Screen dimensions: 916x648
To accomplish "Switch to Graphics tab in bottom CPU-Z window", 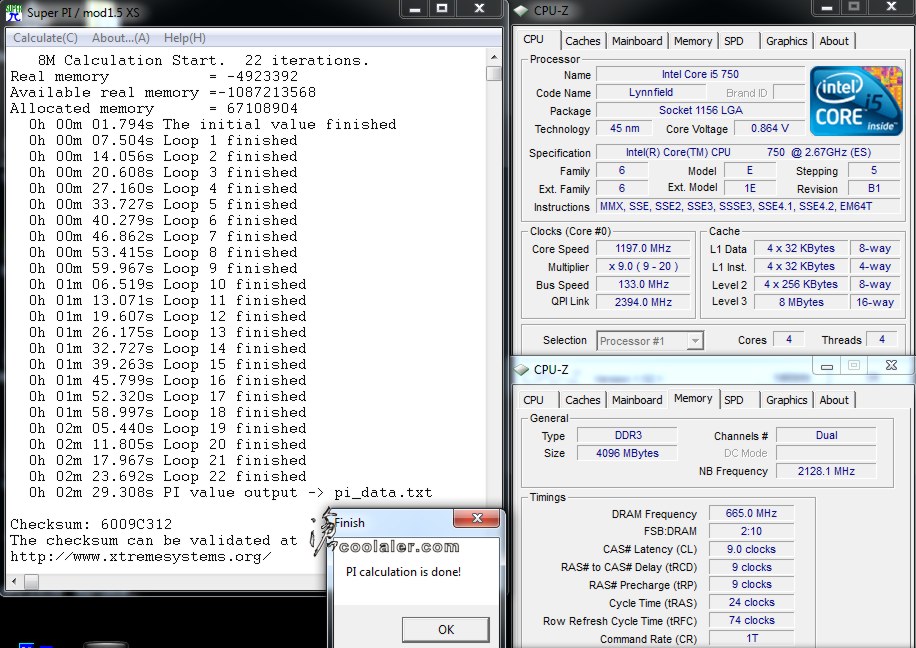I will pyautogui.click(x=786, y=400).
